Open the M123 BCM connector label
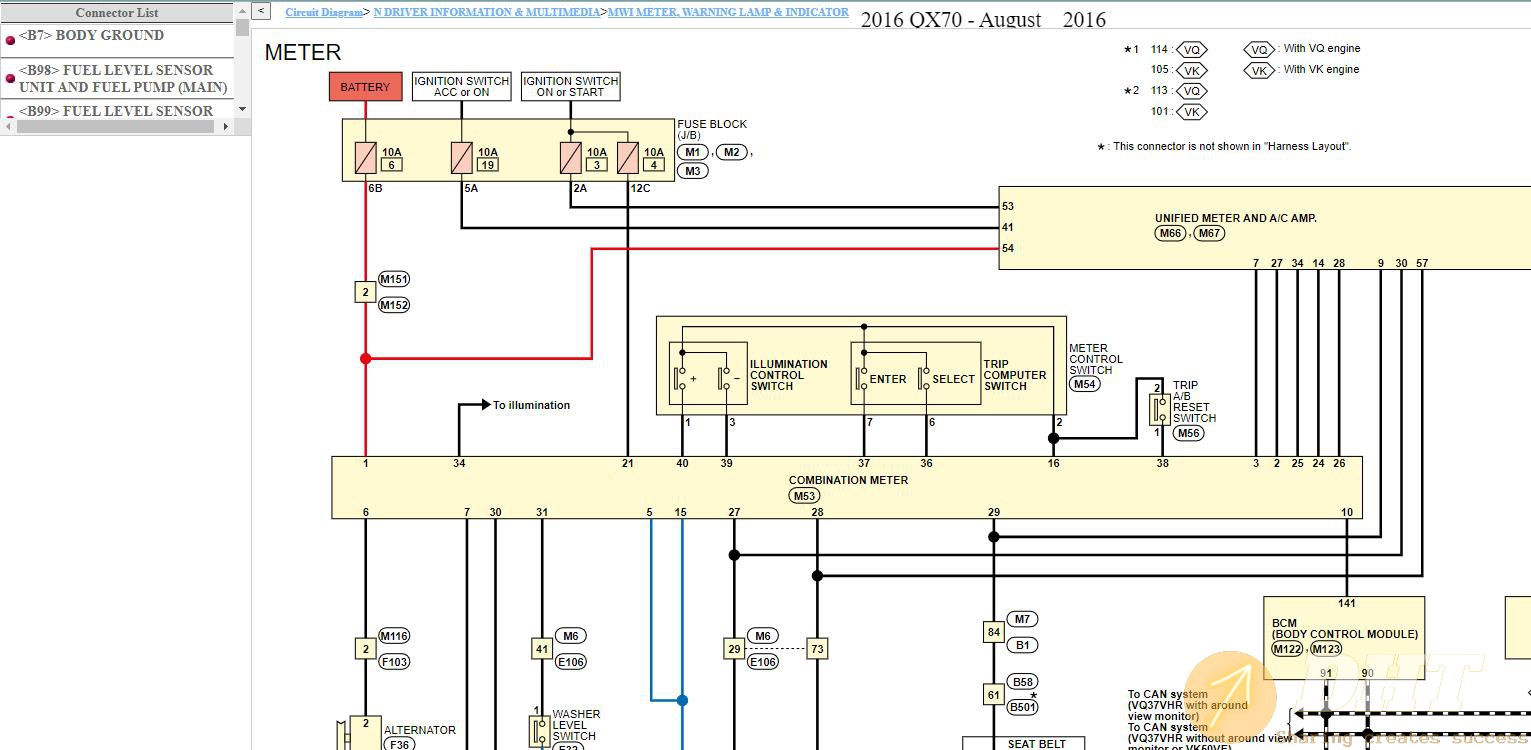The height and width of the screenshot is (750, 1531). [x=1326, y=649]
